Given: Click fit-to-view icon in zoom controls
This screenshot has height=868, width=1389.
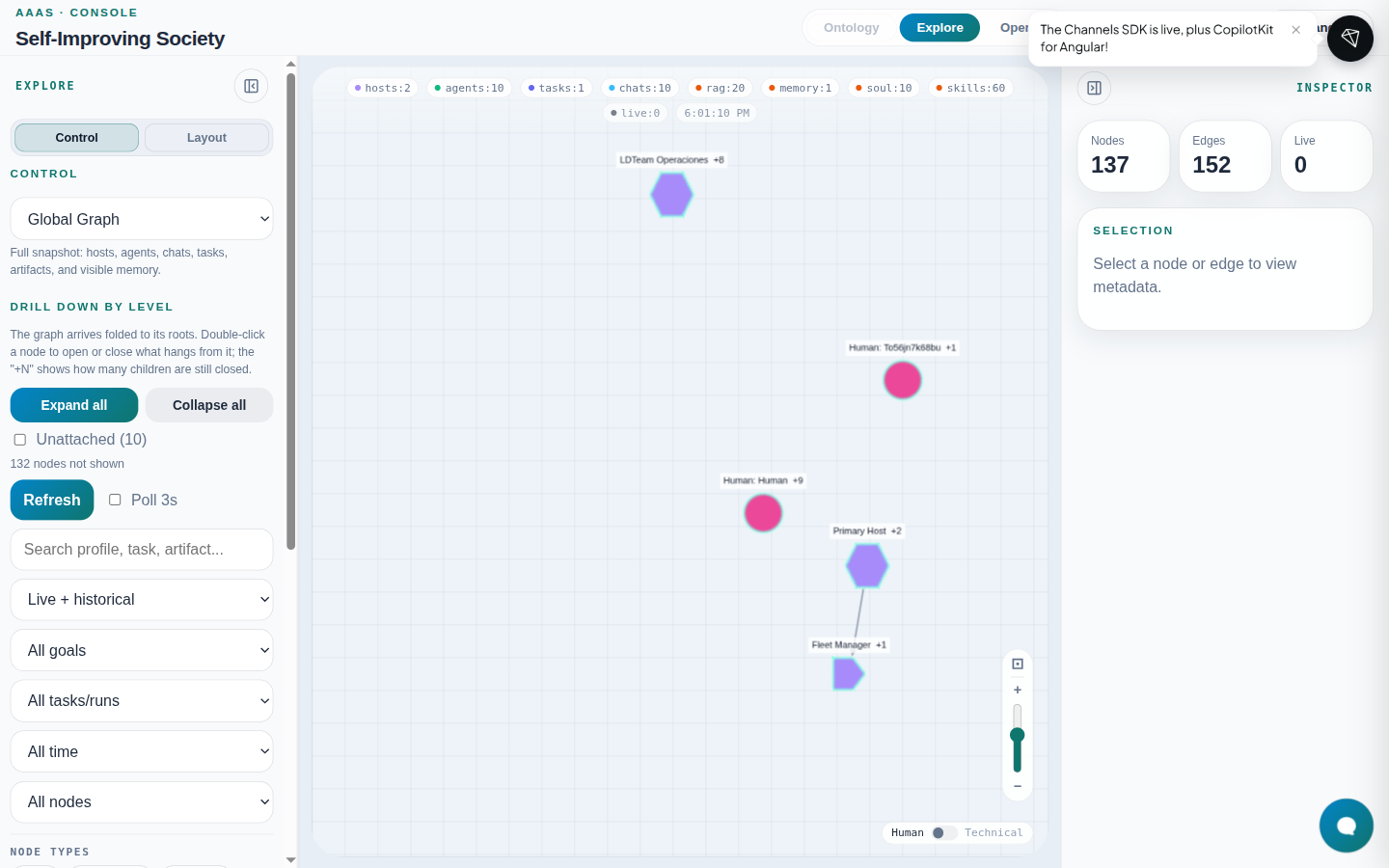Looking at the screenshot, I should click(x=1018, y=664).
